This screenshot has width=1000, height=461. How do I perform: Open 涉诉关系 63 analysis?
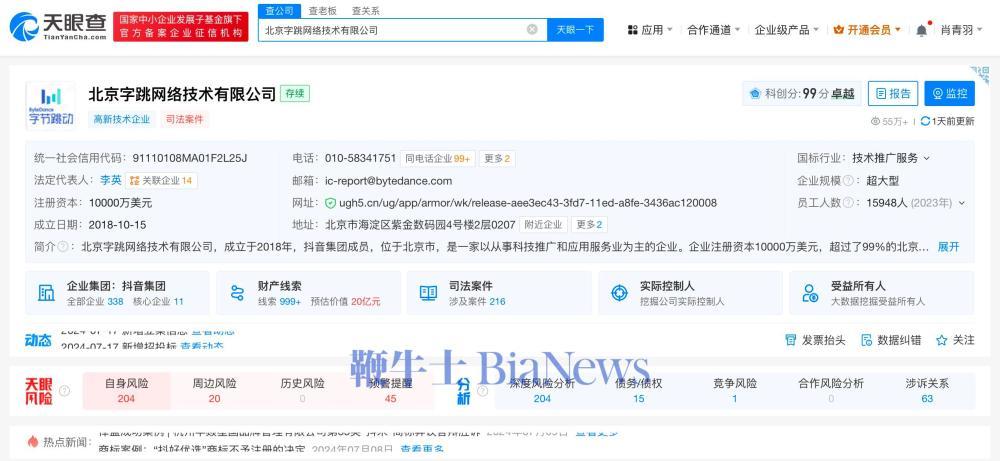coord(927,391)
